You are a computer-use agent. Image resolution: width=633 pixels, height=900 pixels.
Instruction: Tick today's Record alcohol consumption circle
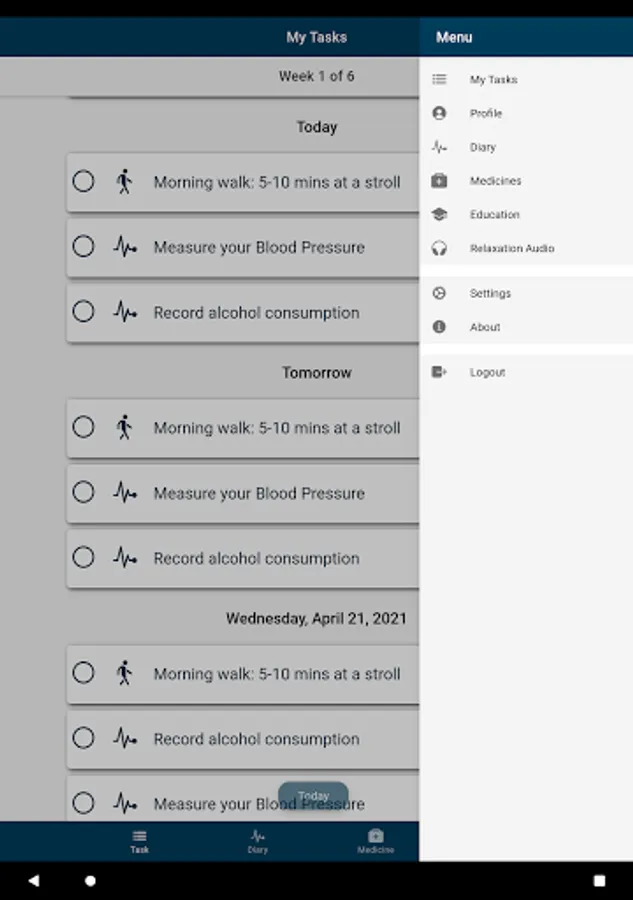click(84, 312)
